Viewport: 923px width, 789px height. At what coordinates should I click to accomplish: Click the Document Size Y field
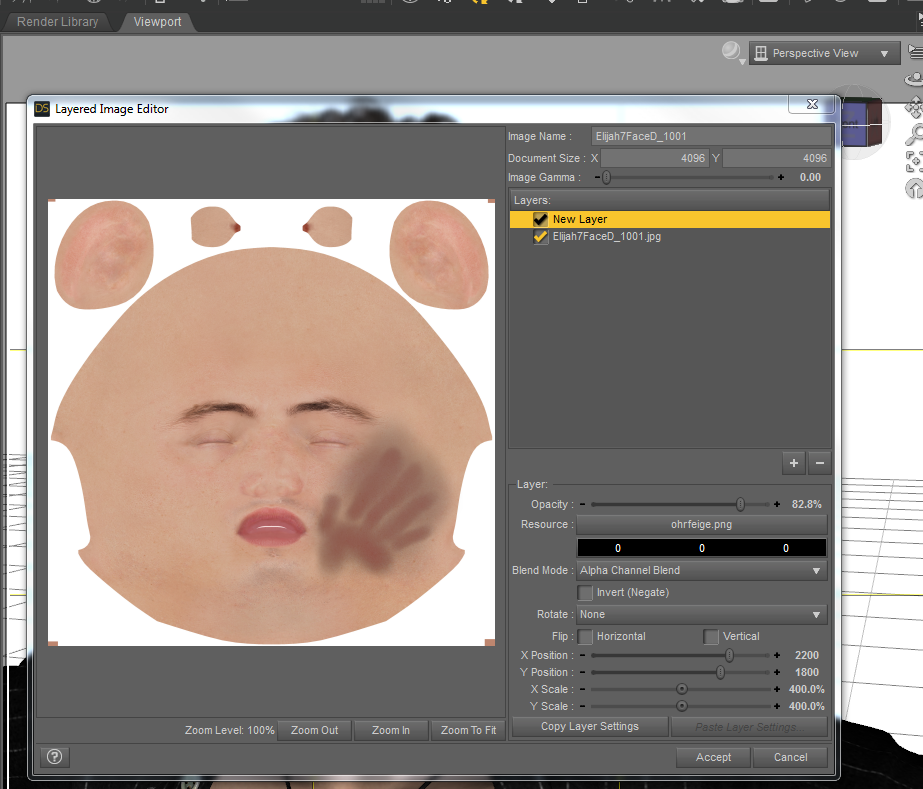point(776,158)
